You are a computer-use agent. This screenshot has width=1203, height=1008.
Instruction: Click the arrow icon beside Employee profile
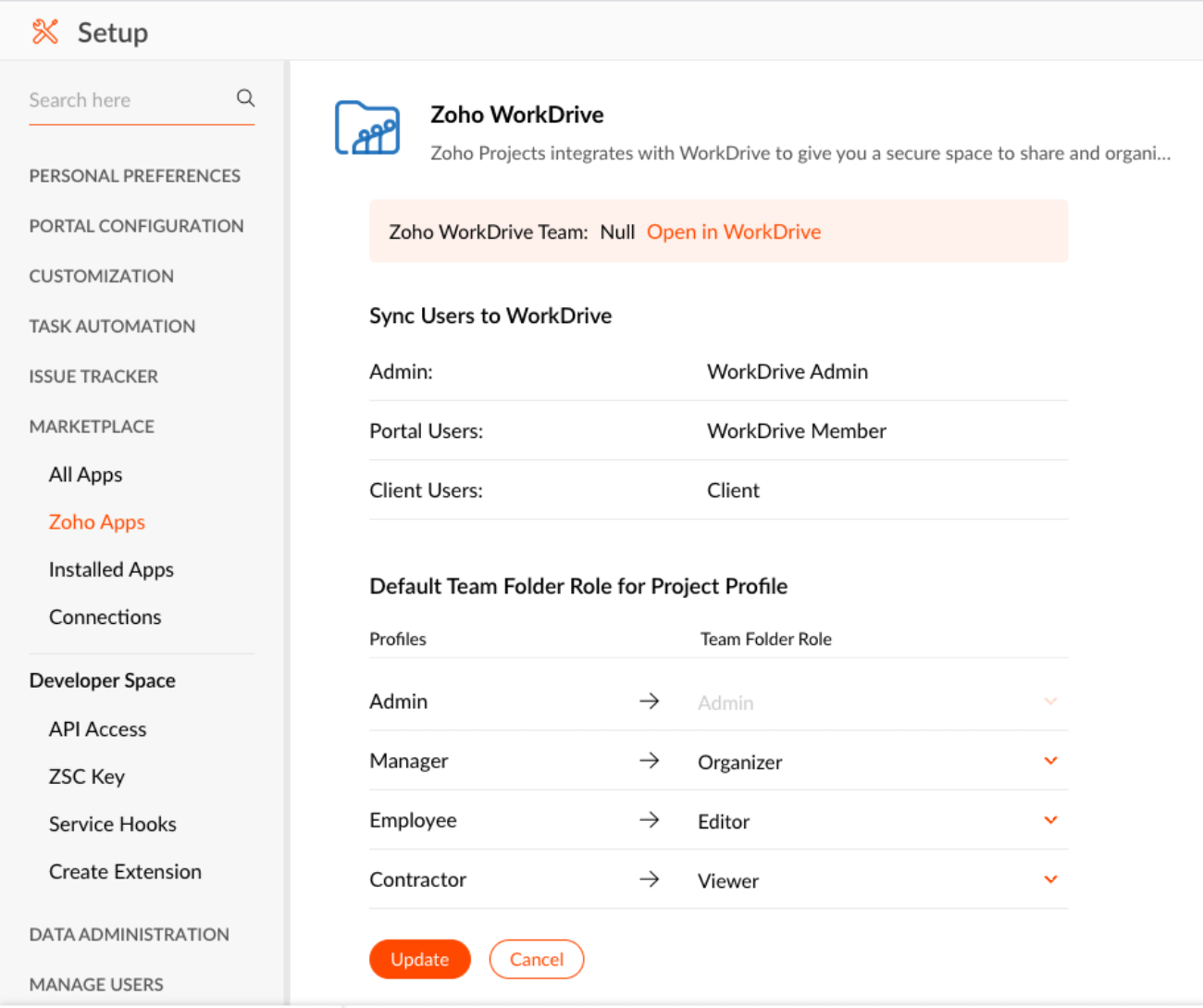(x=651, y=819)
